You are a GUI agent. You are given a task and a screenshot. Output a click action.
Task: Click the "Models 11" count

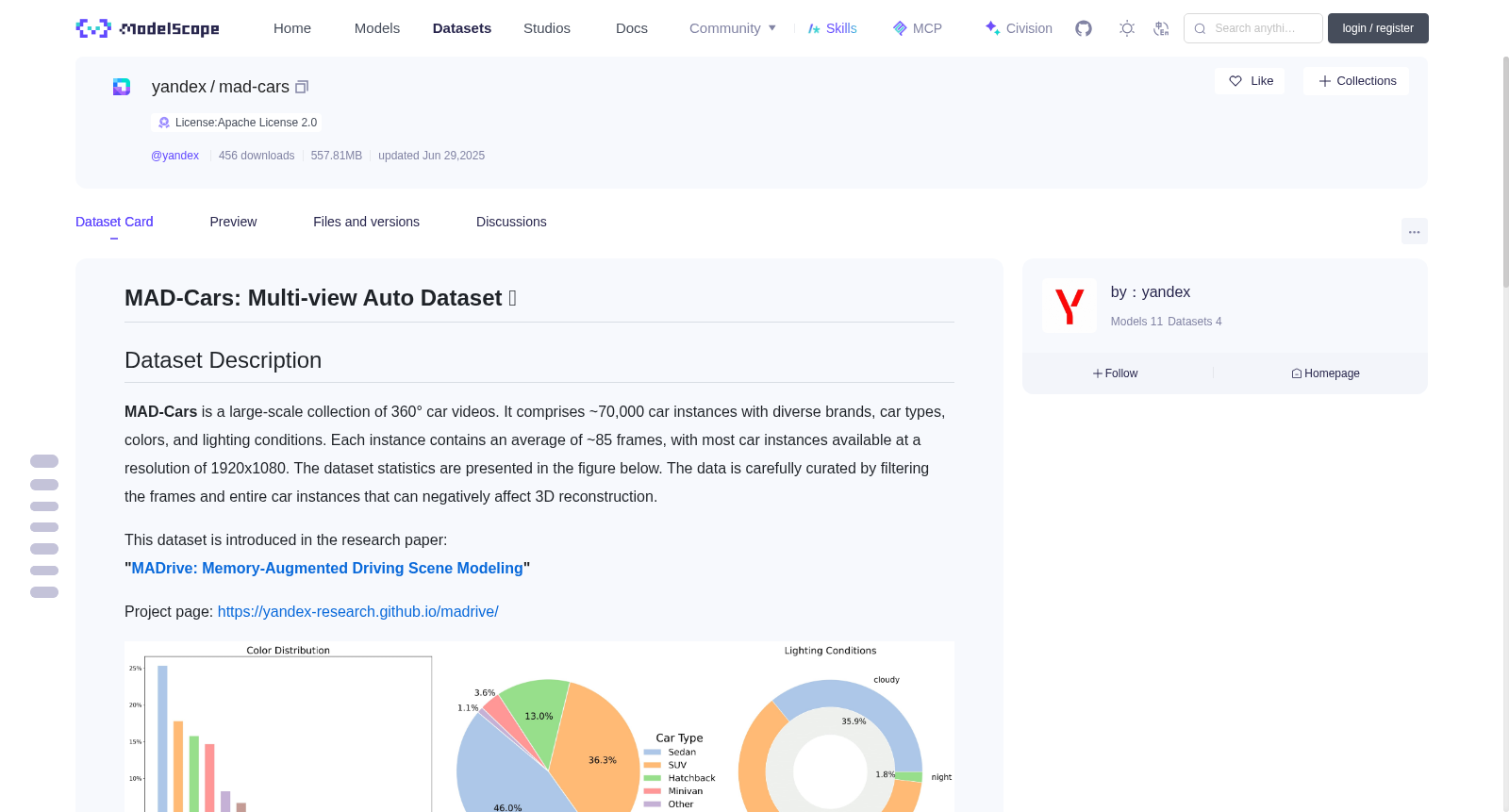coord(1136,322)
